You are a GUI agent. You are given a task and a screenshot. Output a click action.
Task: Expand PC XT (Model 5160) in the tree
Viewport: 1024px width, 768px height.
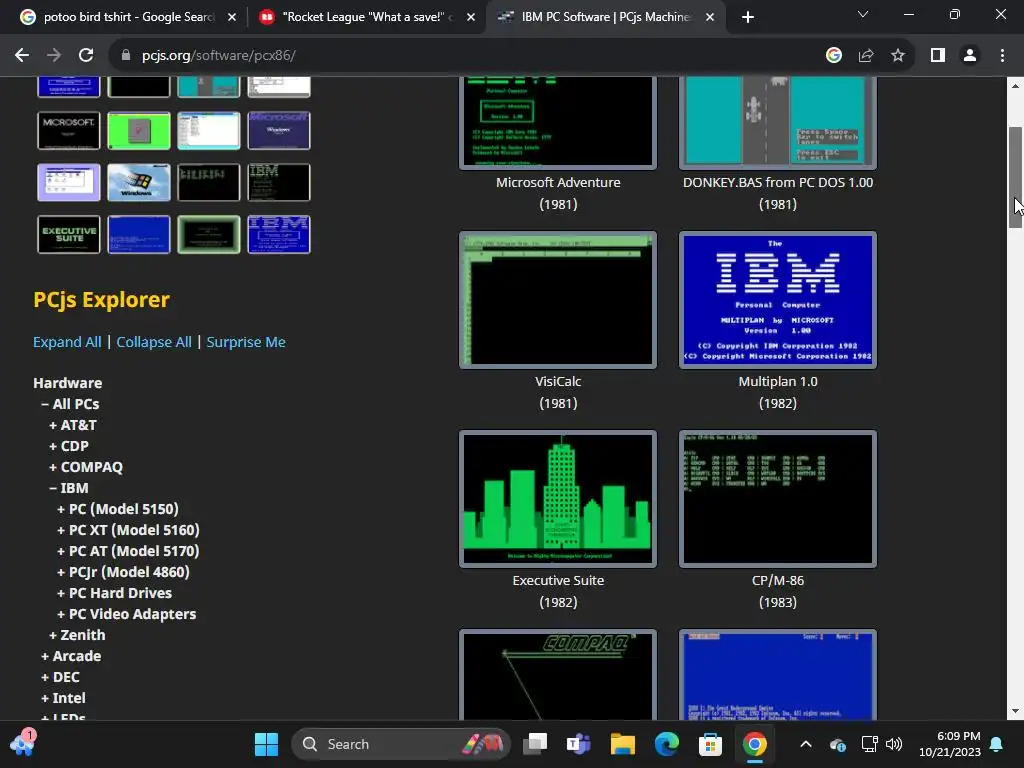(x=128, y=530)
